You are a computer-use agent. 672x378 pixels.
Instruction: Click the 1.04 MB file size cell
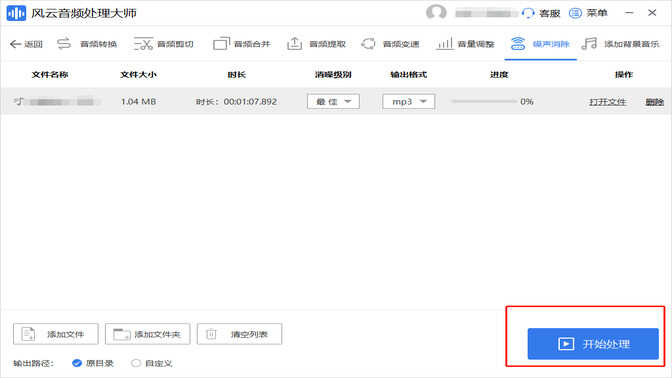click(x=138, y=102)
